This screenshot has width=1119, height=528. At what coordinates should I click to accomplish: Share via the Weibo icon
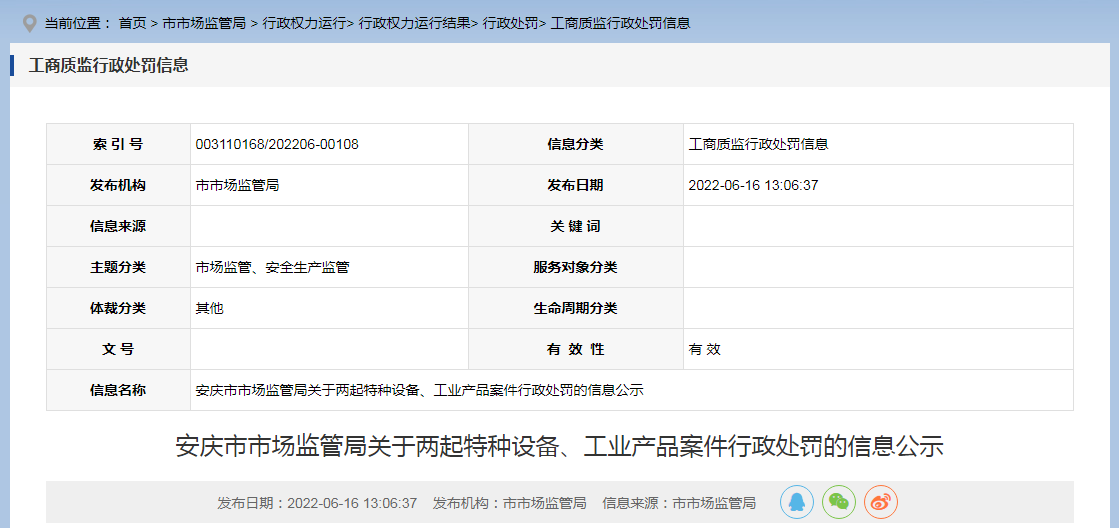tap(881, 502)
